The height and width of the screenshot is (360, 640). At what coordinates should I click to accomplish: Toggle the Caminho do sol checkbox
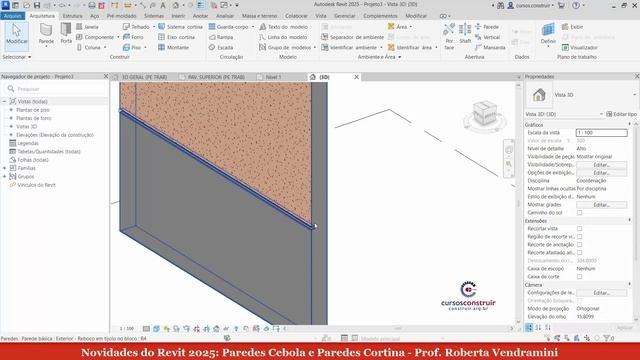[580, 213]
